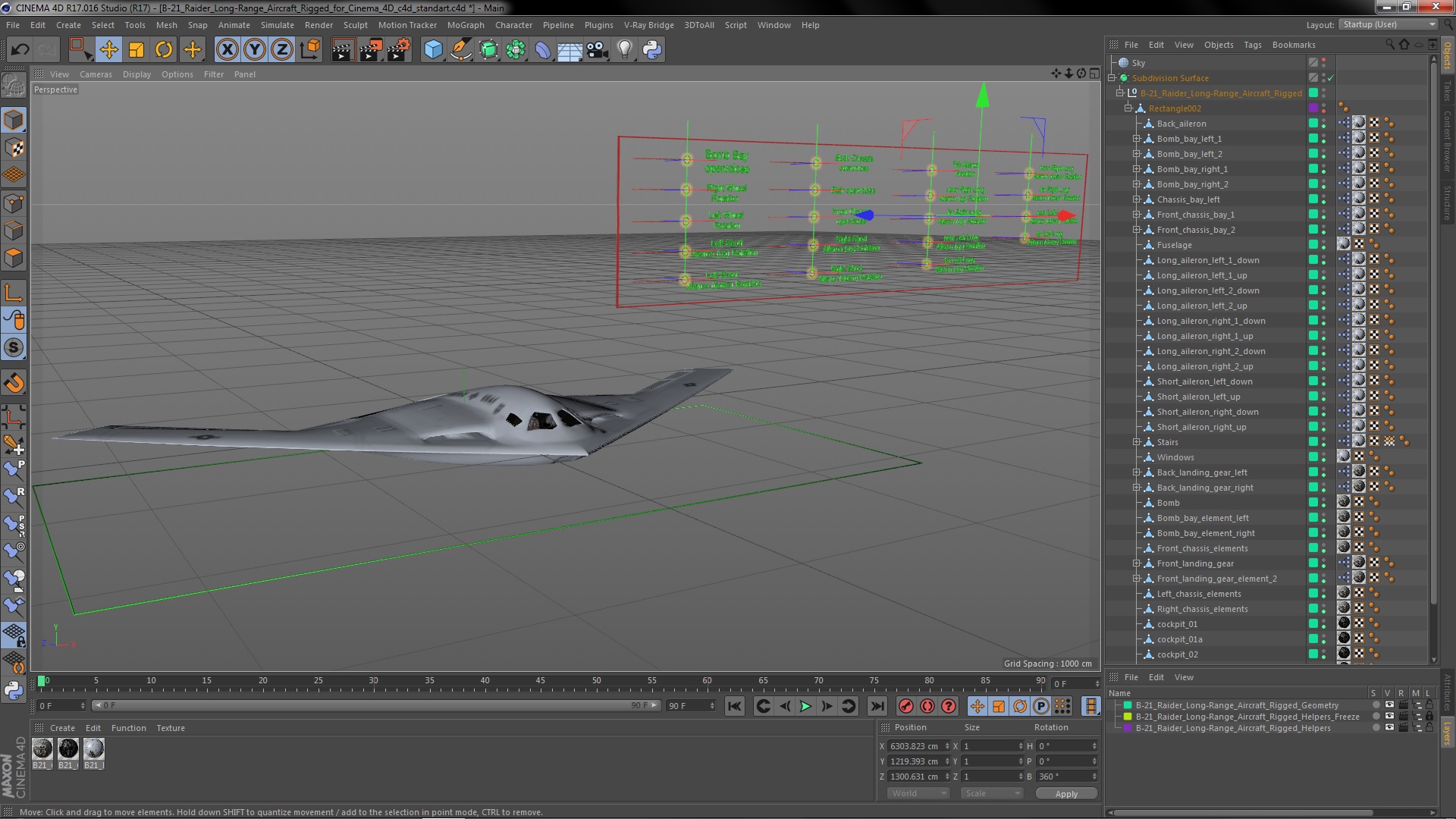Open the World coordinate system dropdown
The width and height of the screenshot is (1456, 819).
pyautogui.click(x=918, y=793)
